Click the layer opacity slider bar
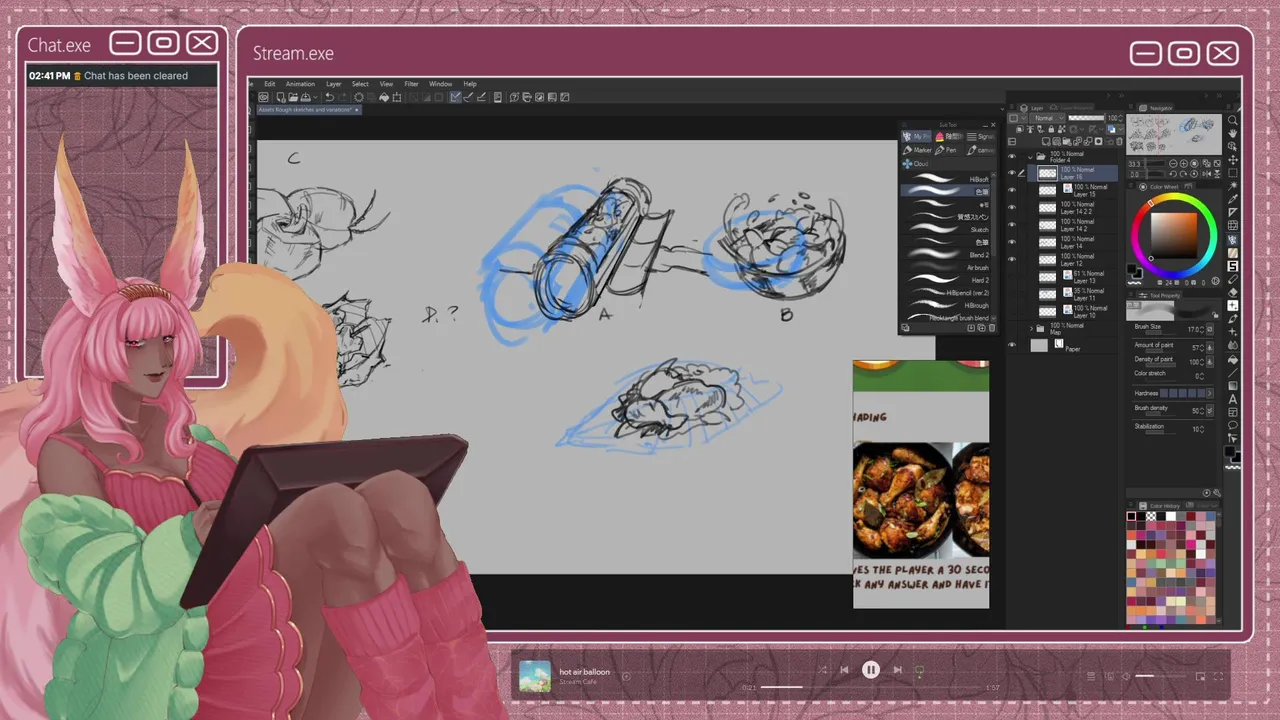The width and height of the screenshot is (1280, 720). pos(1087,117)
